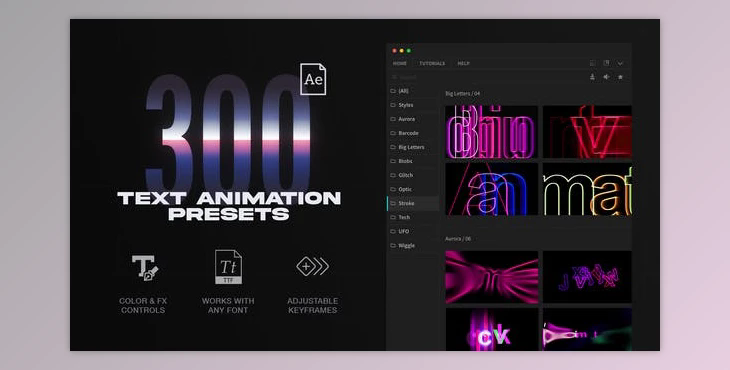The height and width of the screenshot is (370, 730).
Task: Open the pink-blue 'an' stroke thumbnail
Action: [x=492, y=189]
